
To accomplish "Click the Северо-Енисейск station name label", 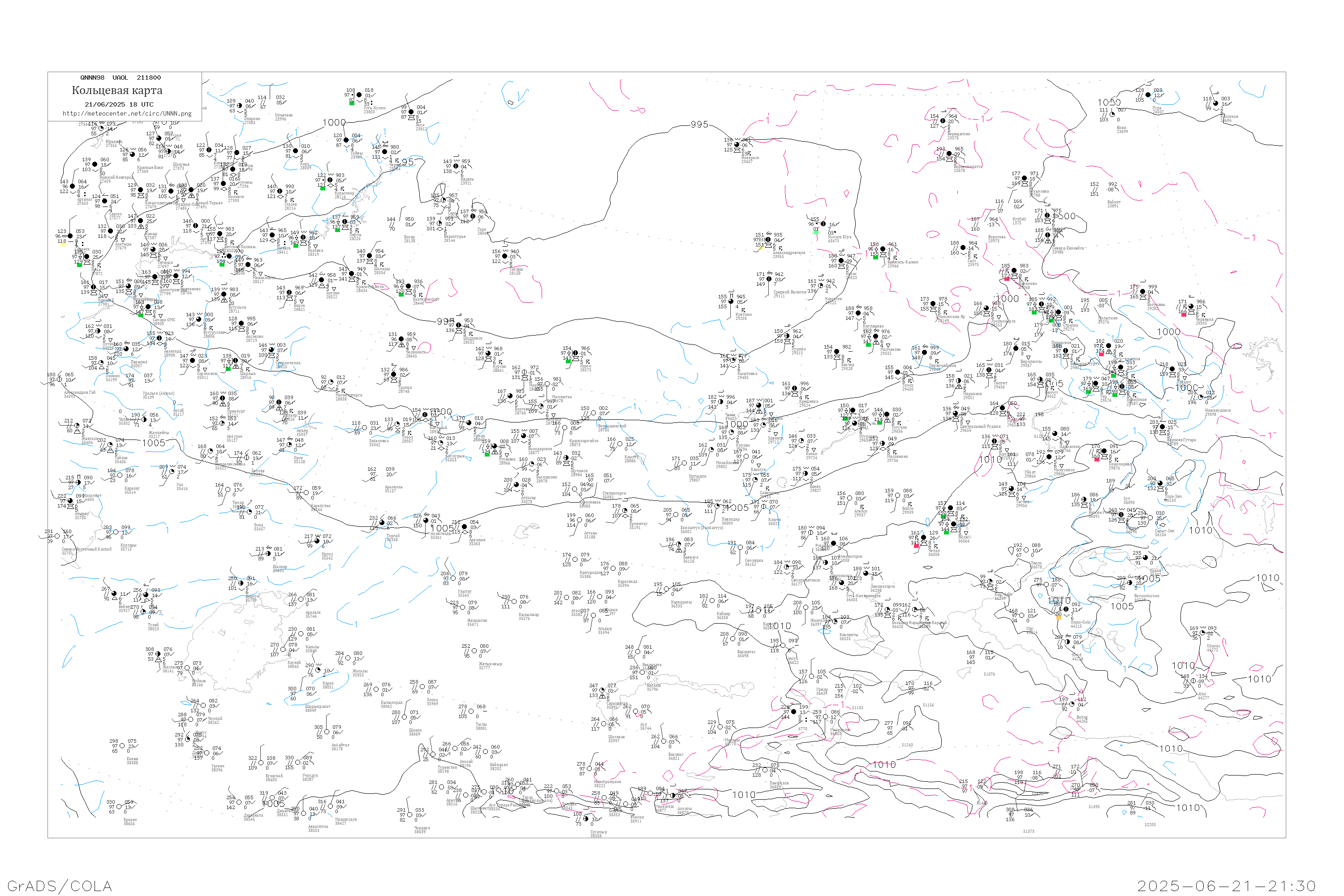I will point(1068,249).
